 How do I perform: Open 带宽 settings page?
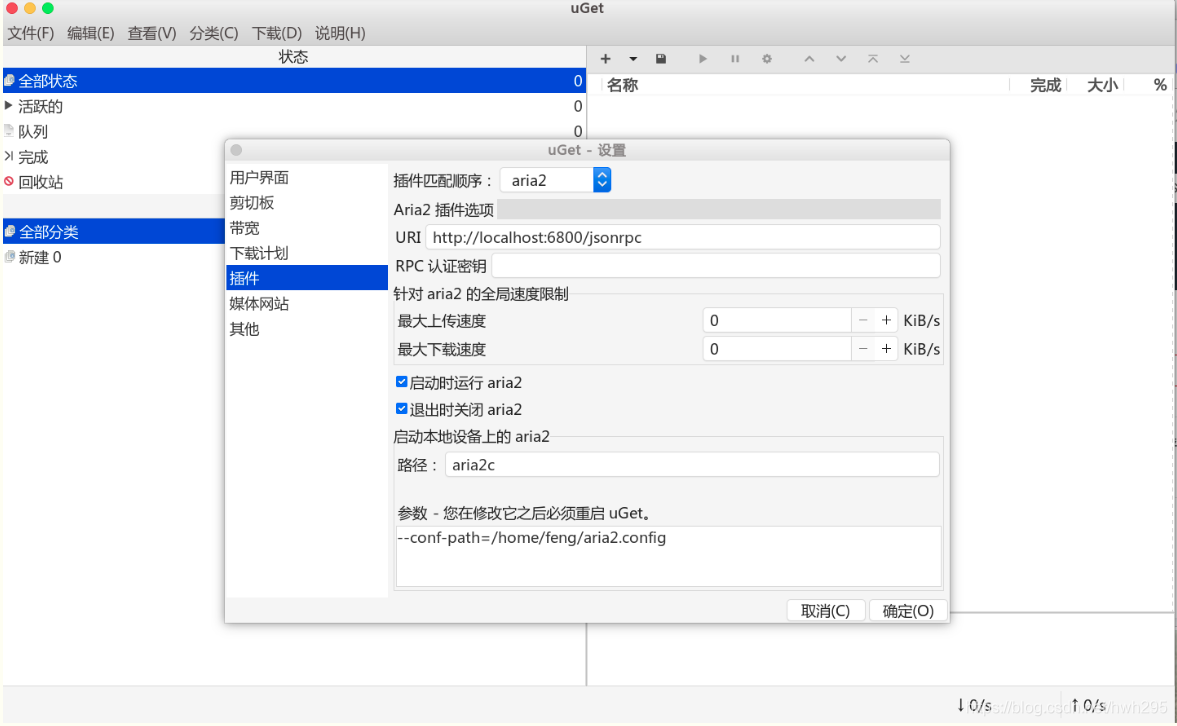click(306, 227)
